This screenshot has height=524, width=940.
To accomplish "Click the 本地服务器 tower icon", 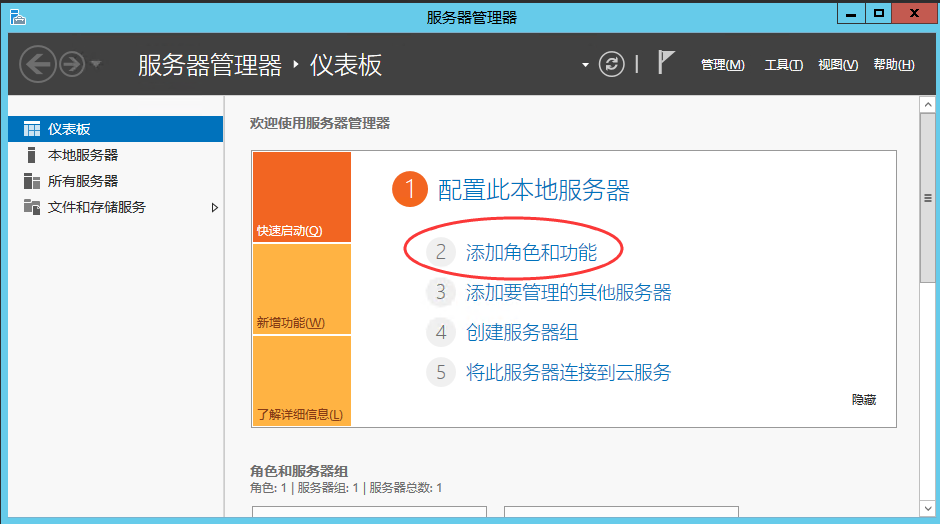I will pyautogui.click(x=31, y=155).
